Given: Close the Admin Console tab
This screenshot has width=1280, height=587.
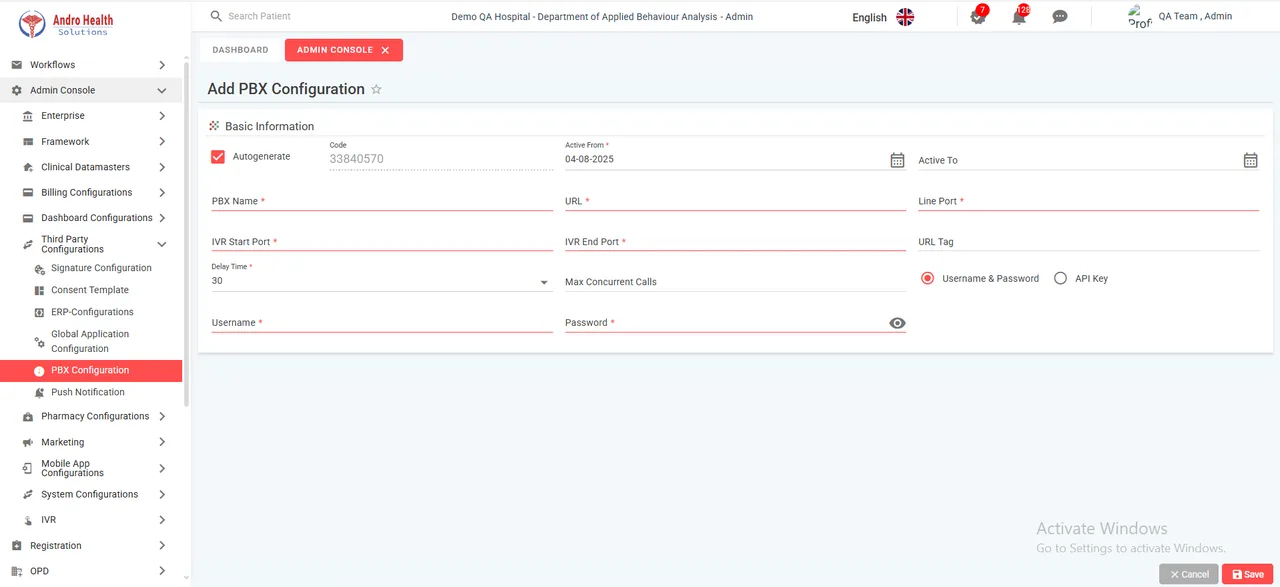Looking at the screenshot, I should (x=385, y=50).
